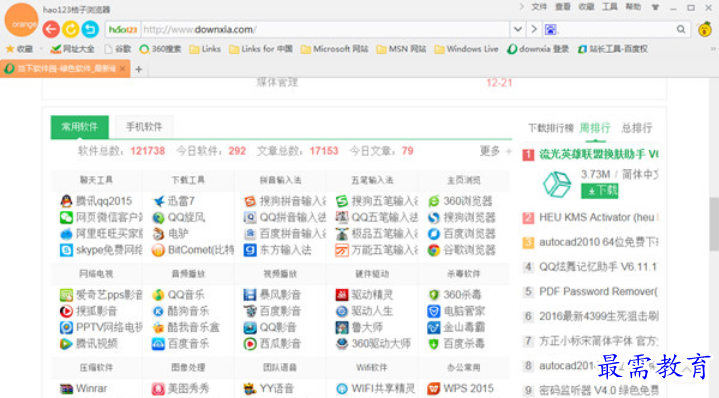Click the 搜狗拼音输入法 icon
The width and height of the screenshot is (719, 398).
coord(250,201)
